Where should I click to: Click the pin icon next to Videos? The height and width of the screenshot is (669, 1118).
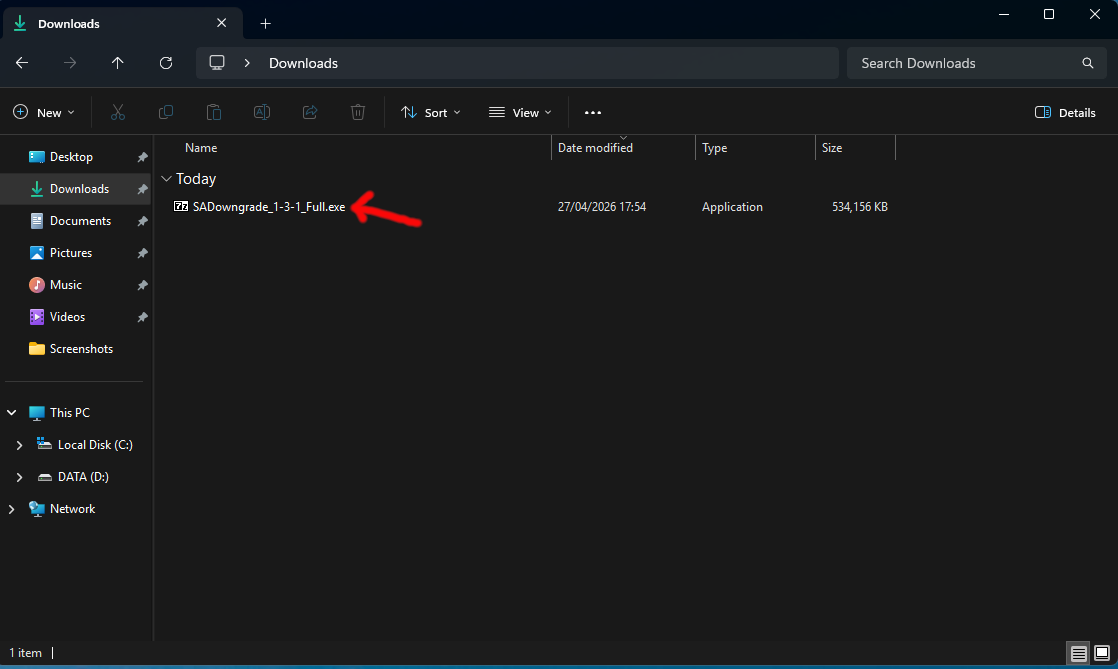click(142, 317)
